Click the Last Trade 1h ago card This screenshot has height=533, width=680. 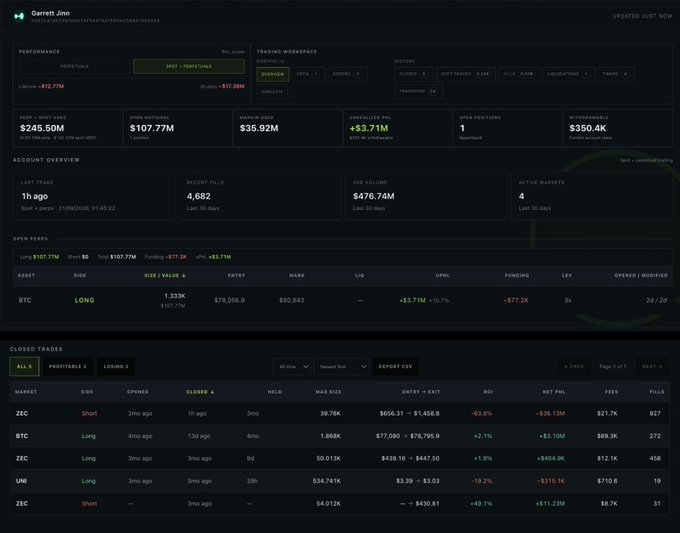click(x=94, y=196)
